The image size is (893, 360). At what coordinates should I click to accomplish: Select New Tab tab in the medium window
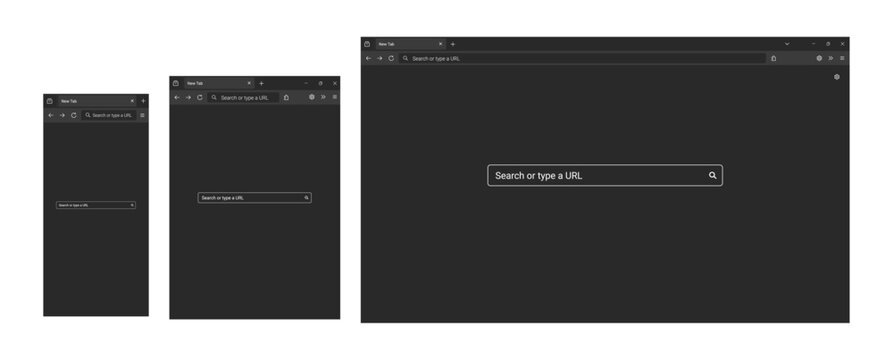219,83
